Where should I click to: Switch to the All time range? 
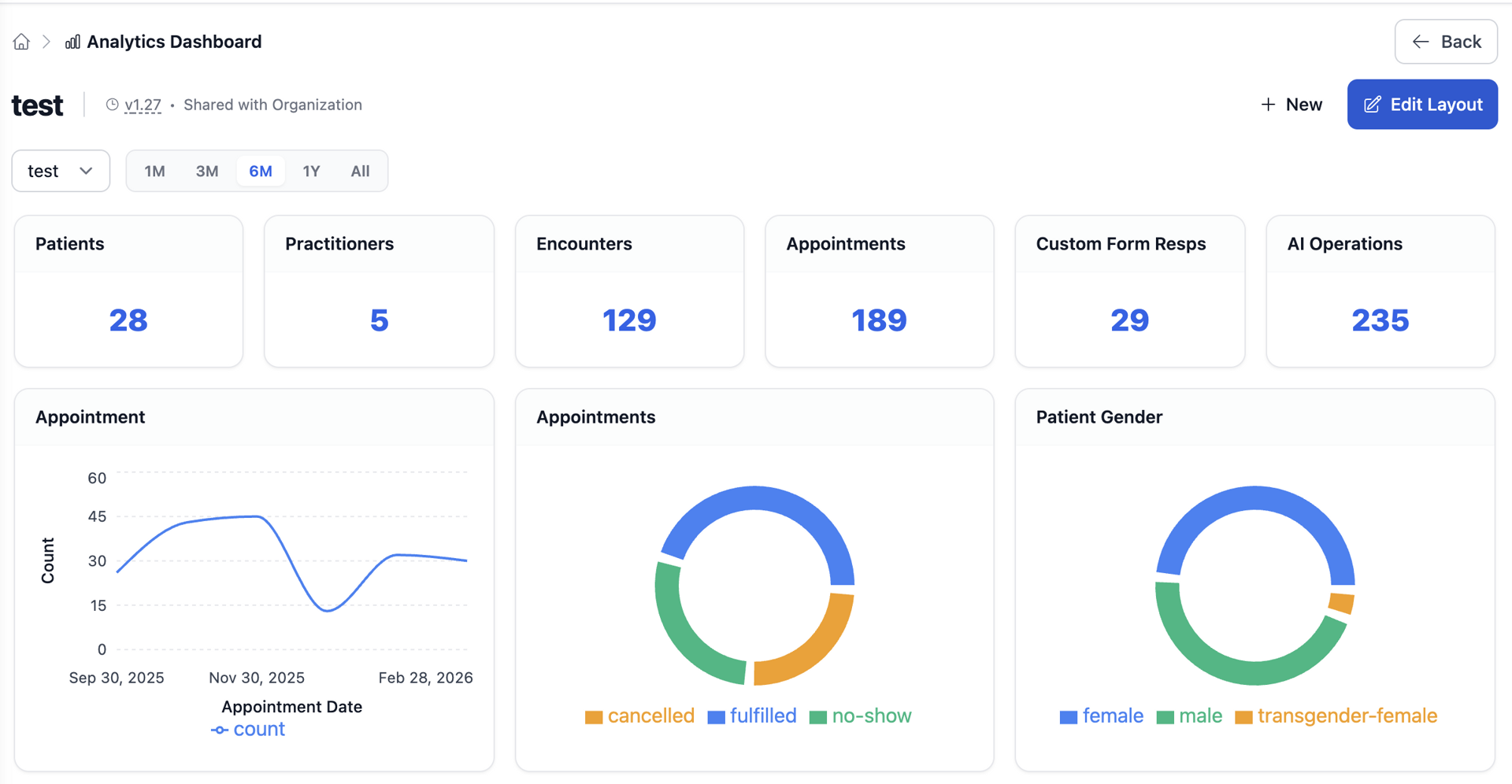tap(360, 170)
